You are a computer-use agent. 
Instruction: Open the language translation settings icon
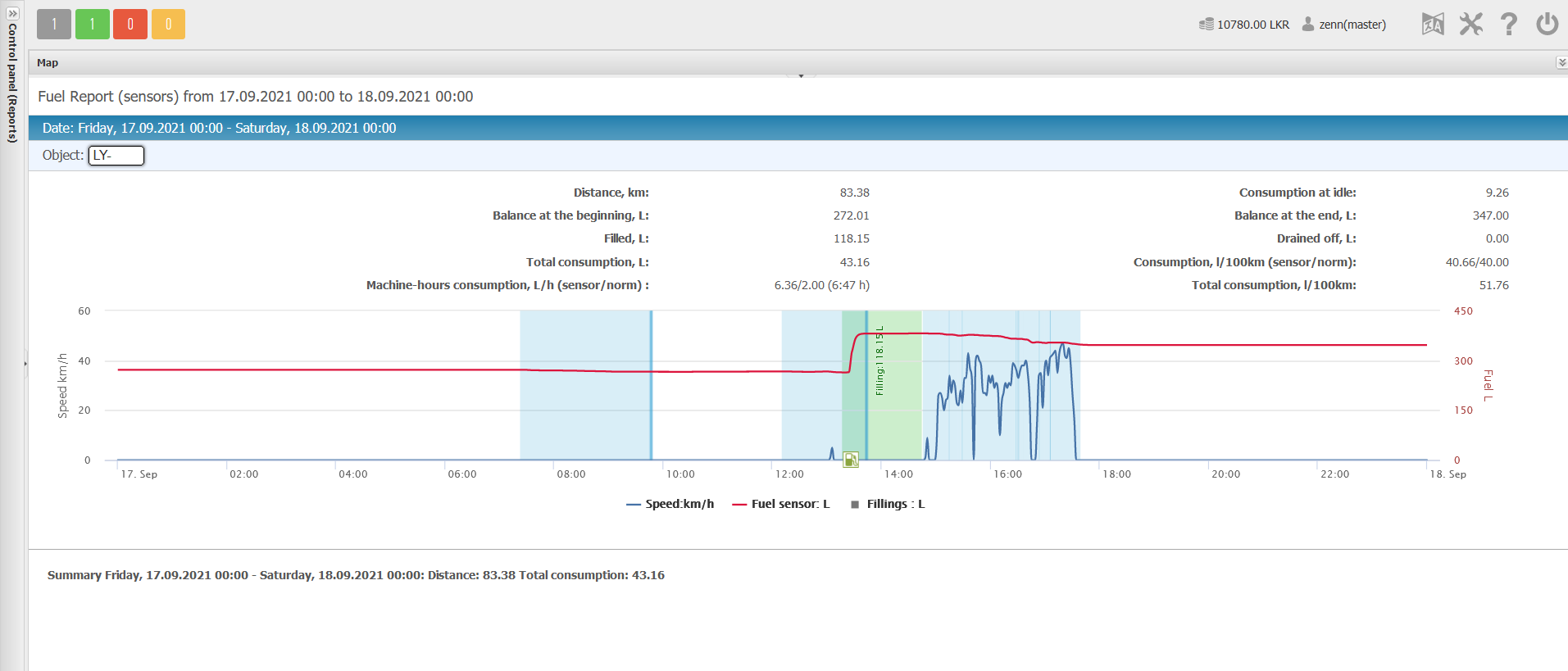point(1433,24)
